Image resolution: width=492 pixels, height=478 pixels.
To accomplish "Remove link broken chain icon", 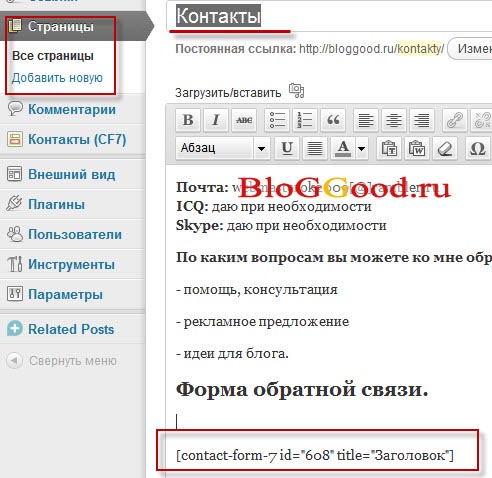I will tap(482, 120).
